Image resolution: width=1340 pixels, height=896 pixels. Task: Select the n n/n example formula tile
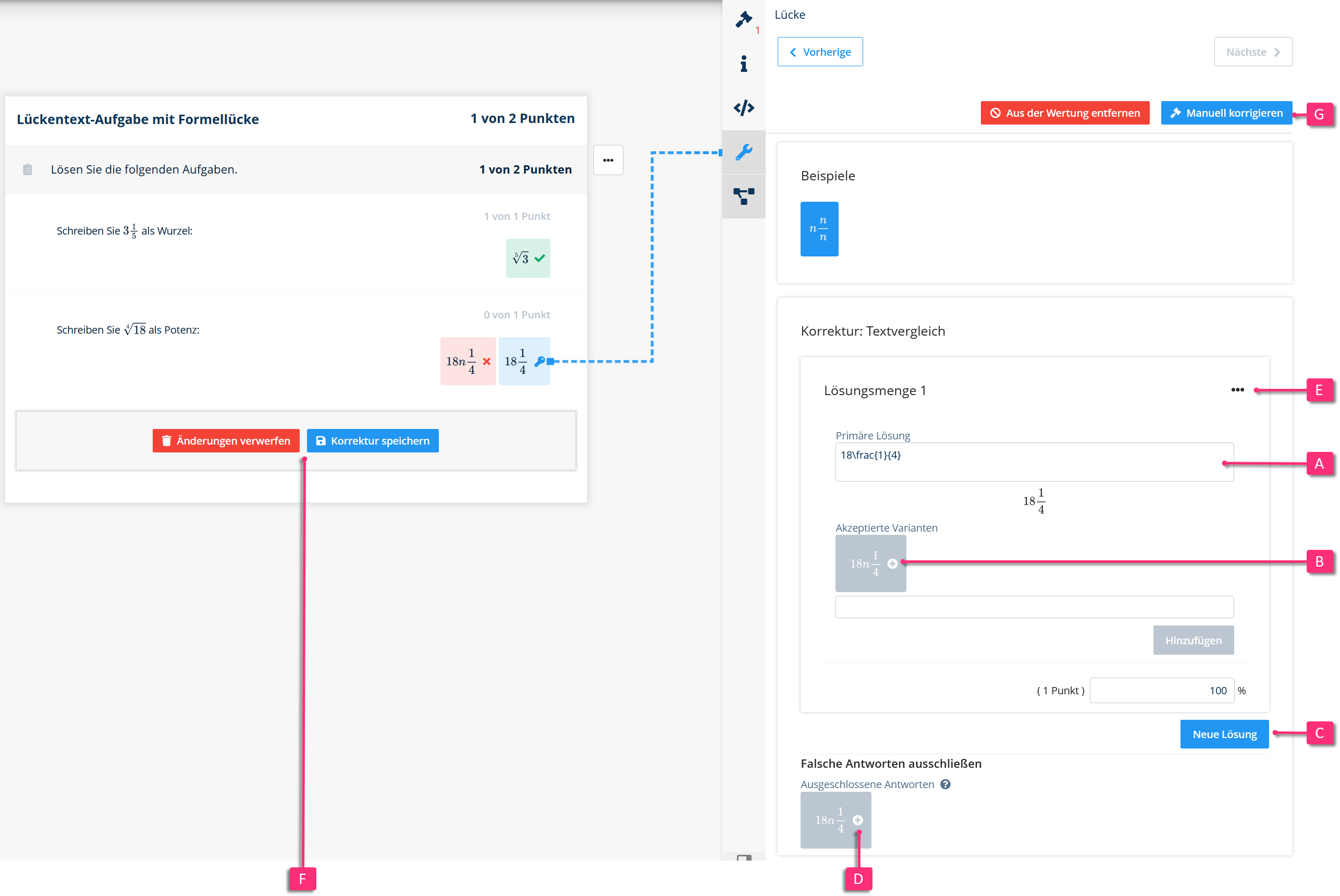(x=819, y=229)
